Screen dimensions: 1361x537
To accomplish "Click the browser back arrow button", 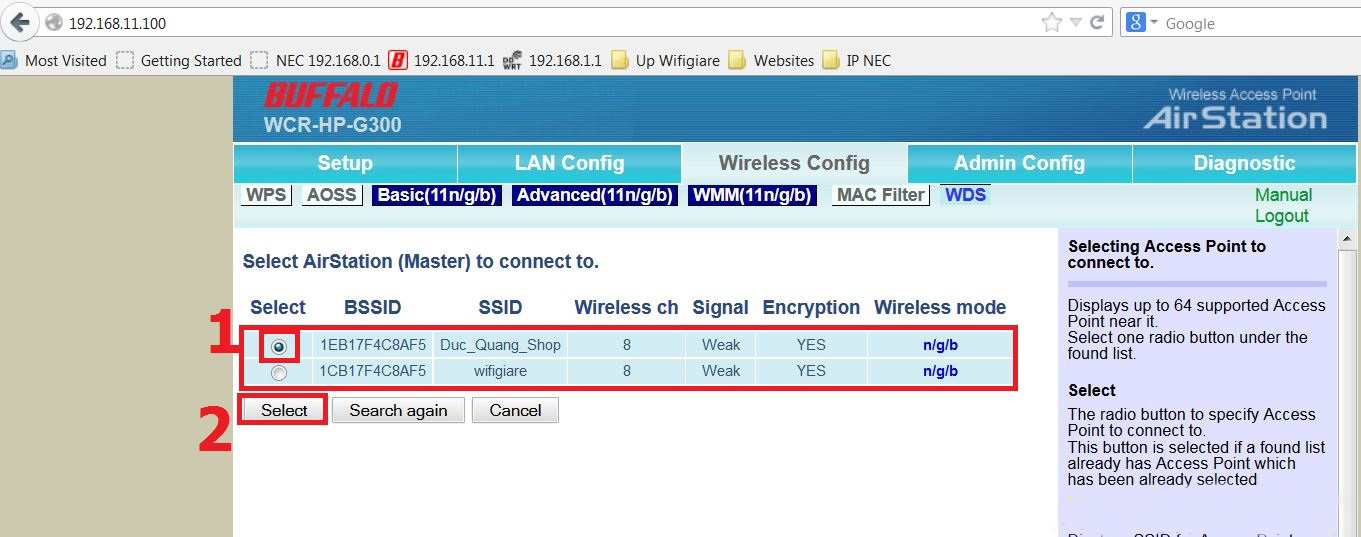I will click(21, 22).
